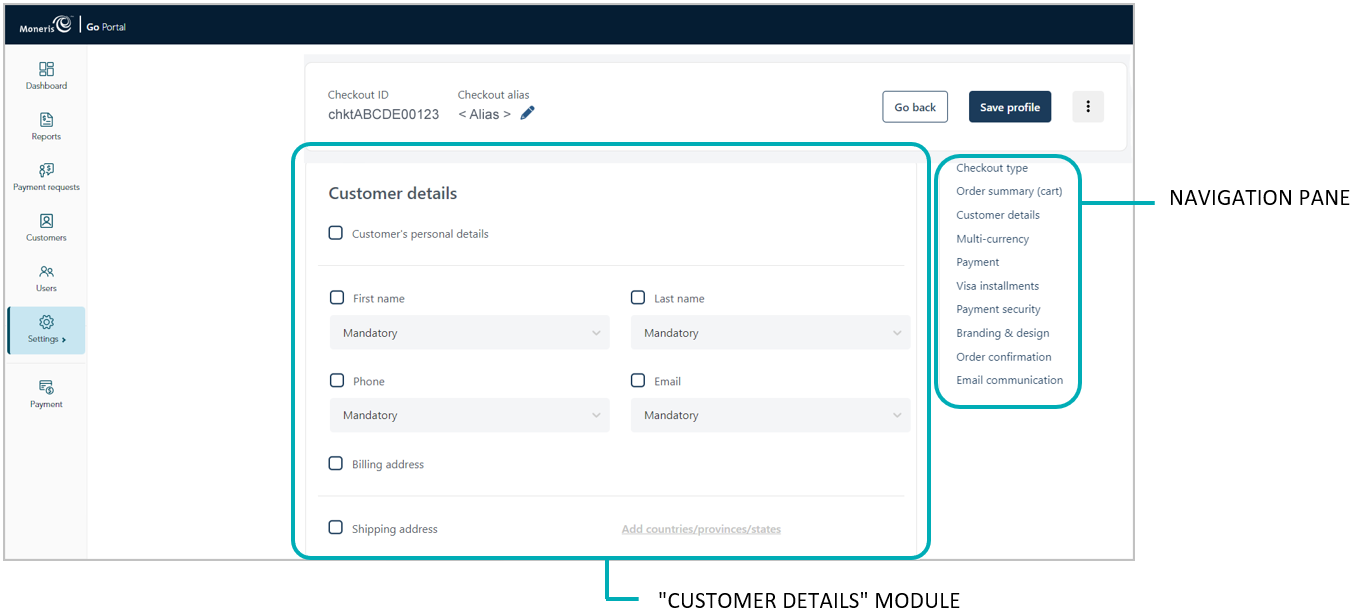Go to Order summary (cart) section
Screen dimensions: 1354x612
(1009, 191)
